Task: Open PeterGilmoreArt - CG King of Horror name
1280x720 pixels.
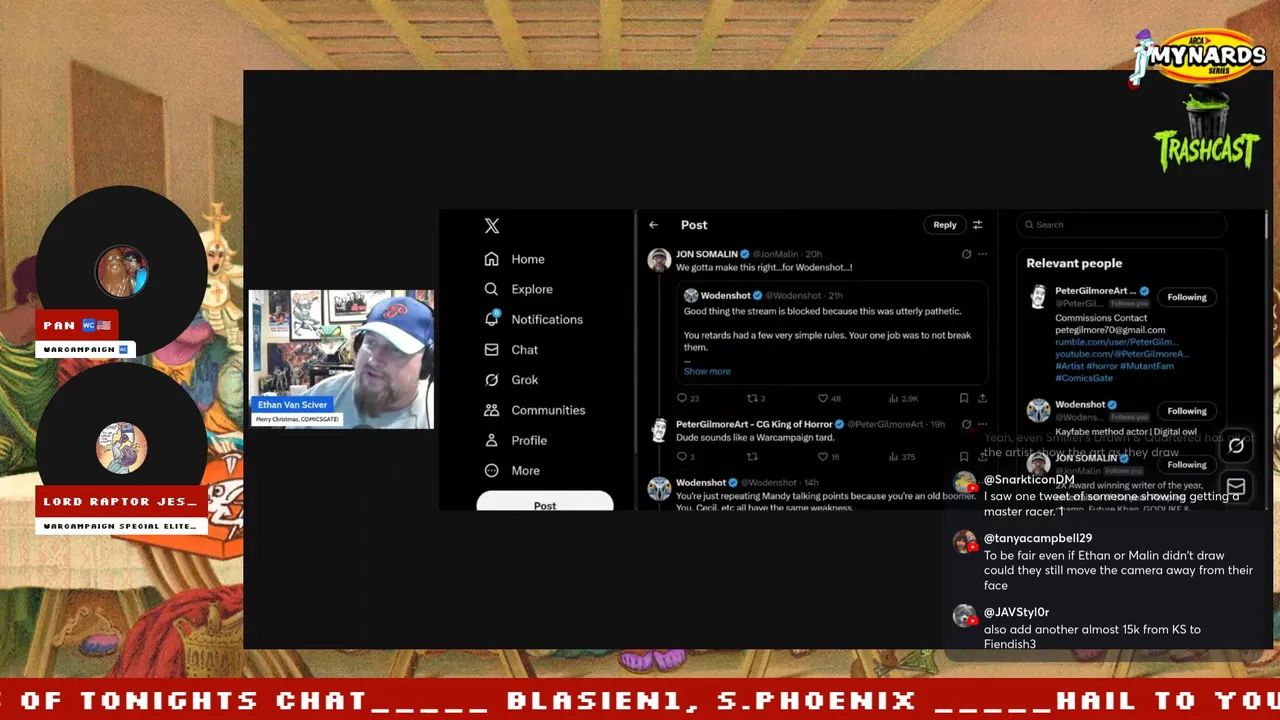Action: point(754,424)
